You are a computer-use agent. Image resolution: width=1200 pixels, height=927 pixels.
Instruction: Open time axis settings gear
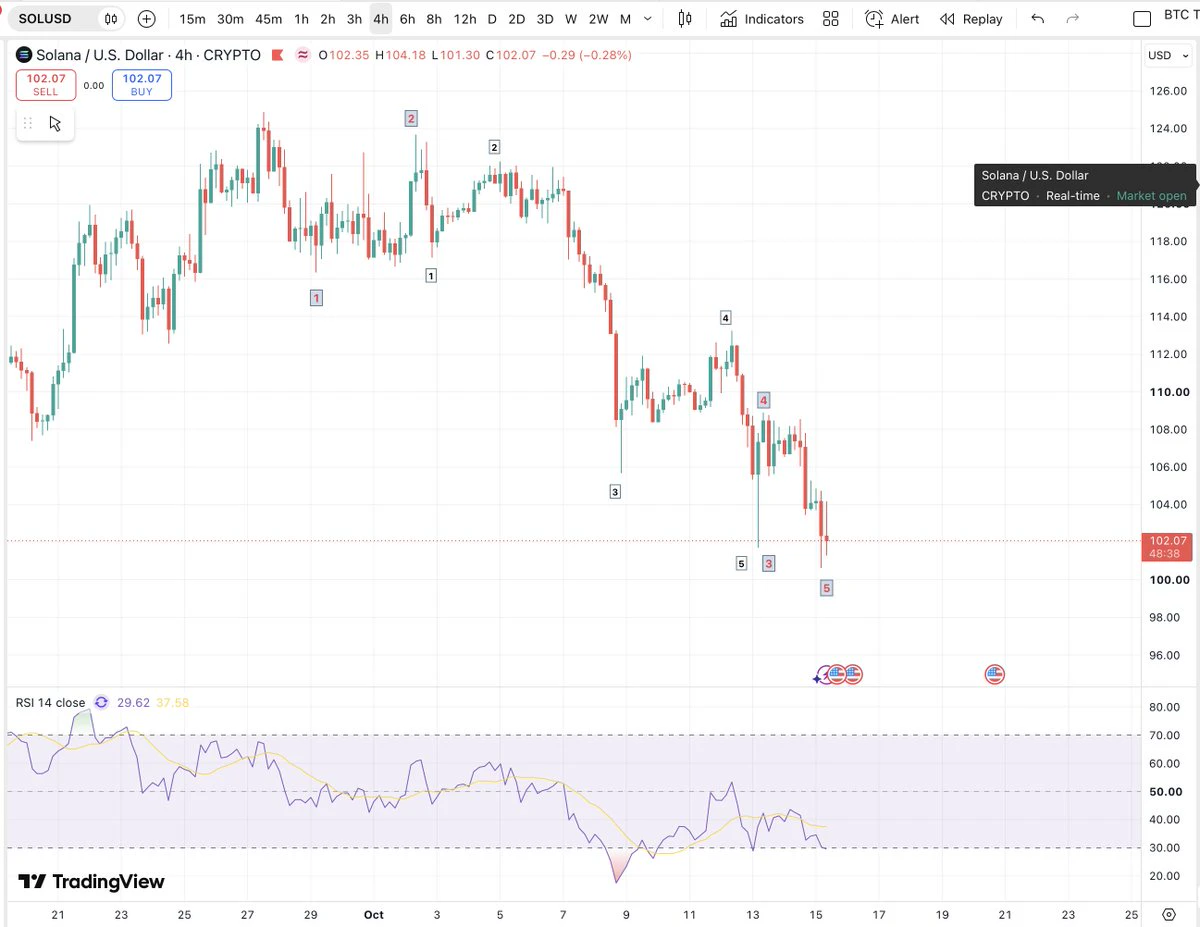tap(1169, 914)
